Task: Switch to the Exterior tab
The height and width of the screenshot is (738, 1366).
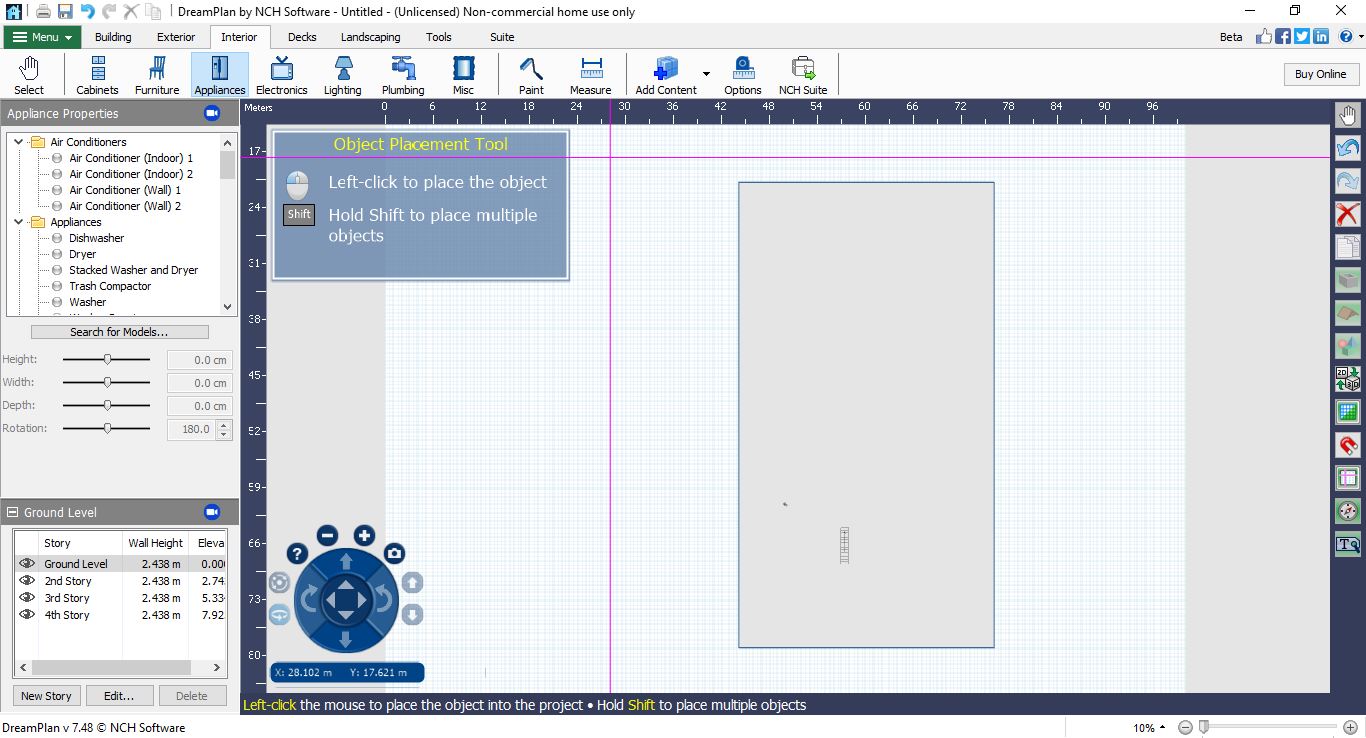Action: pyautogui.click(x=176, y=37)
